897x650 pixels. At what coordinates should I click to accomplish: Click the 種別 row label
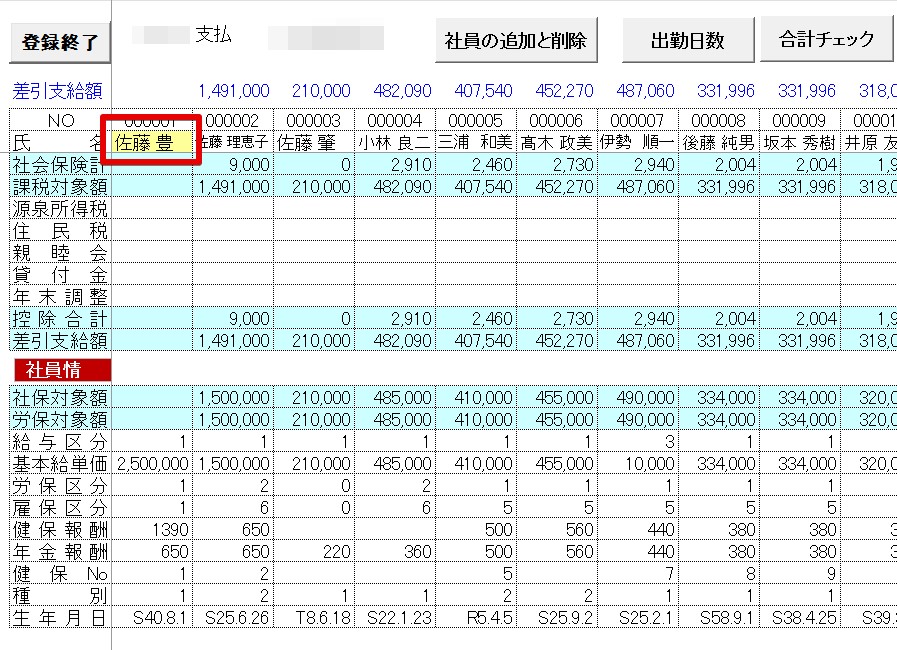pos(60,596)
